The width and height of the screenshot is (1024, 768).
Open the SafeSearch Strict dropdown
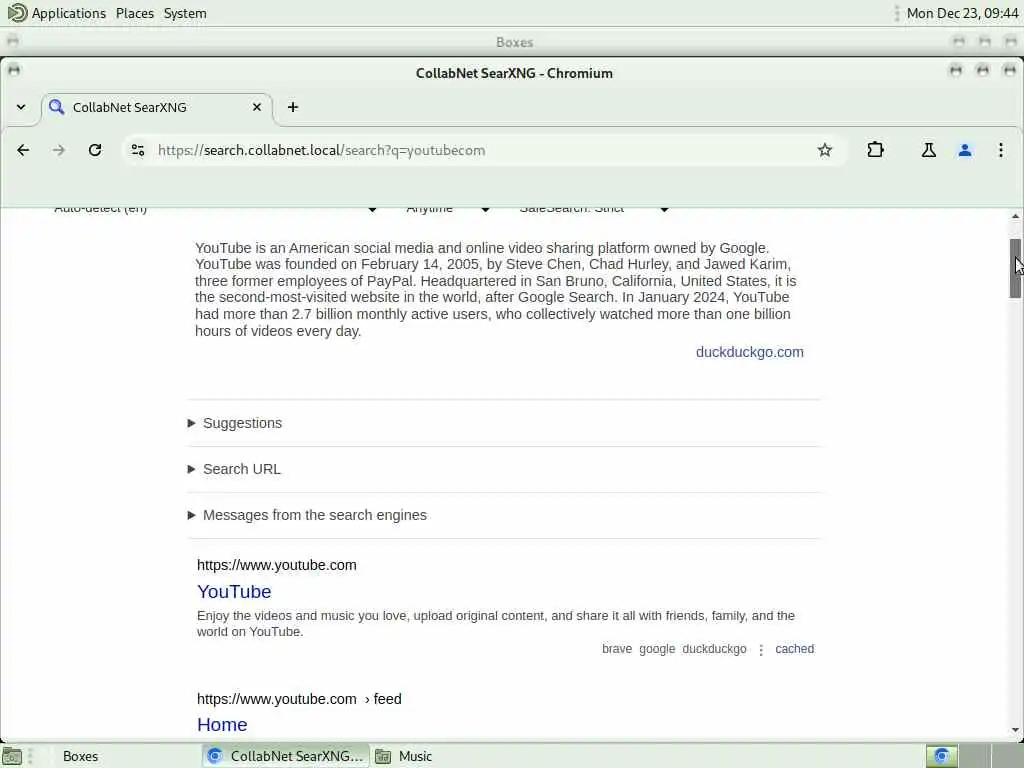594,209
